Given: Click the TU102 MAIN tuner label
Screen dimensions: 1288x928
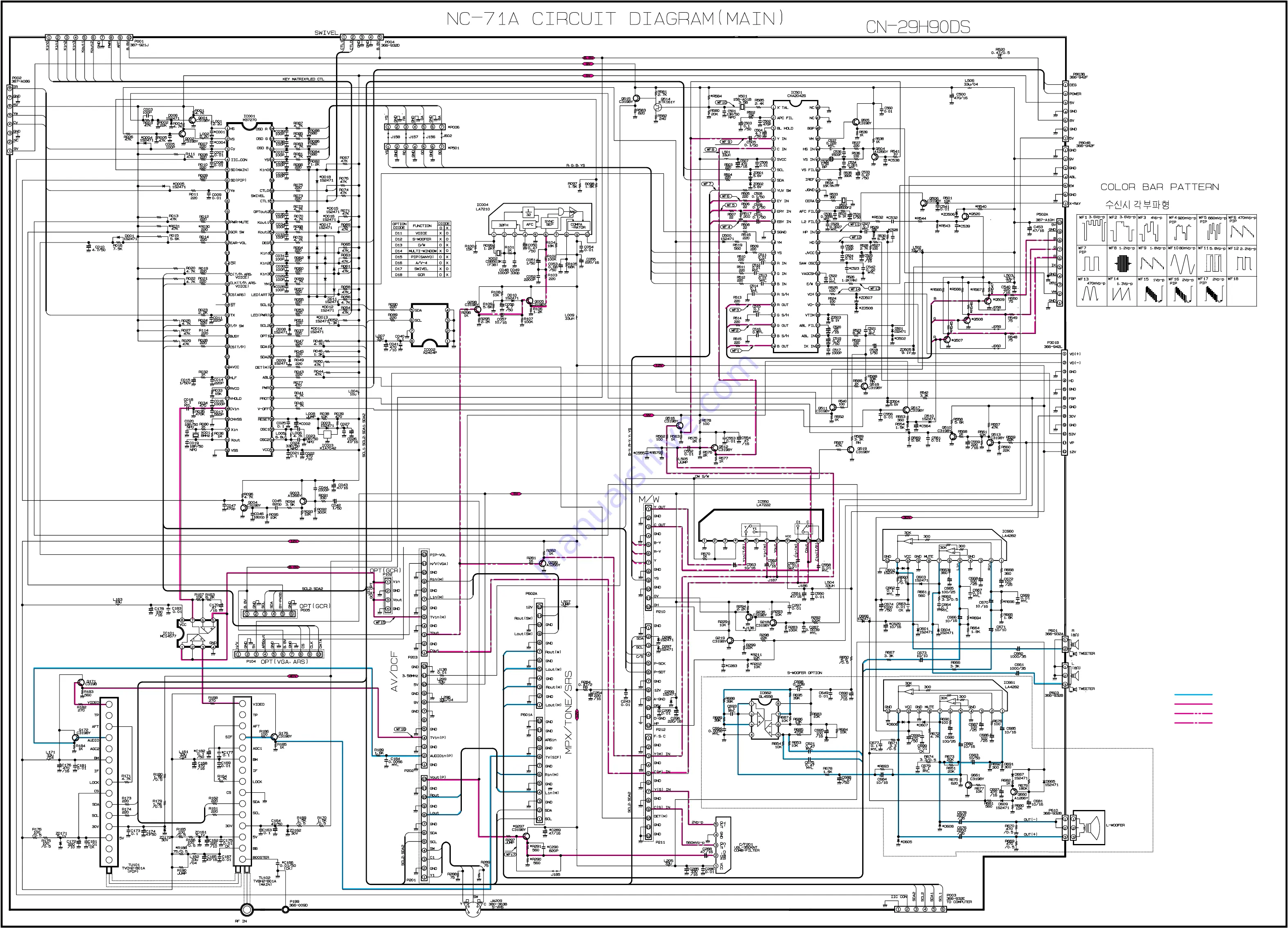Looking at the screenshot, I should click(265, 881).
